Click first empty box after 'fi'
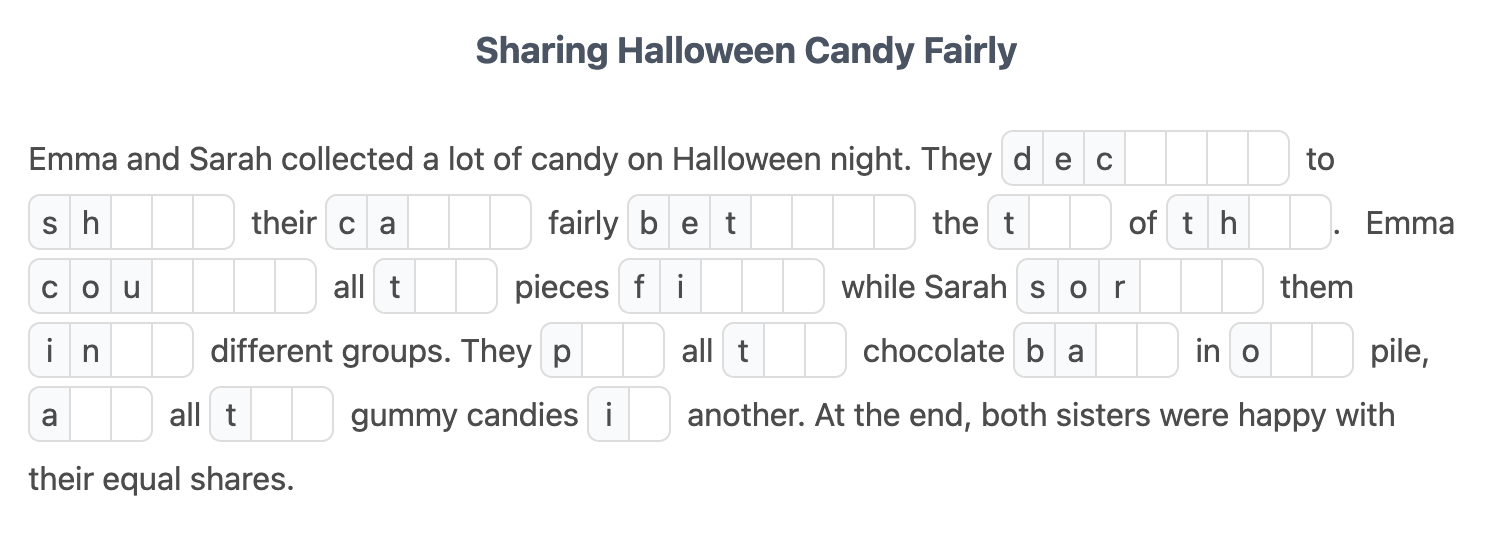This screenshot has width=1498, height=534. coord(721,287)
